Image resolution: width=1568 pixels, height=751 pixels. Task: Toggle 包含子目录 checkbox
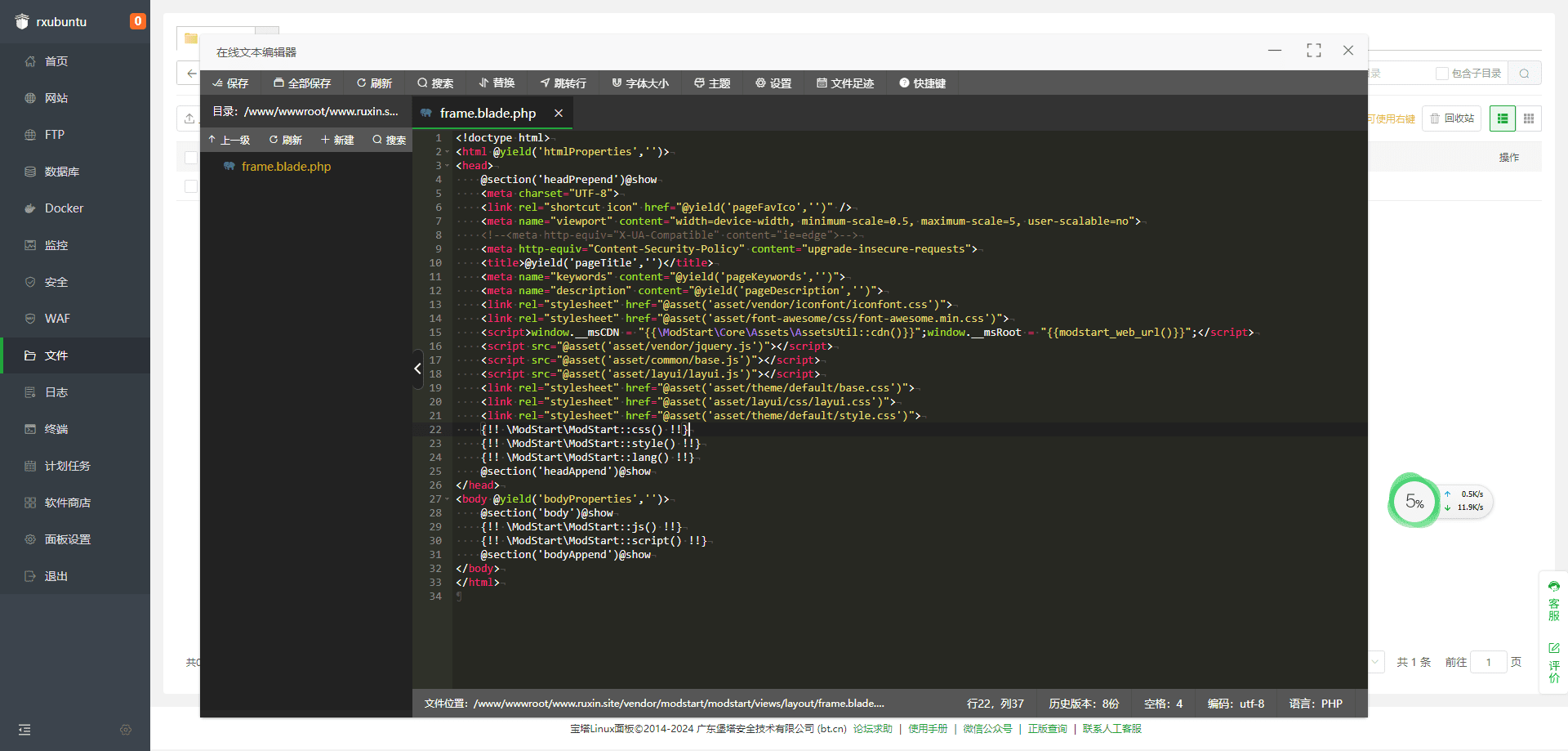click(x=1442, y=74)
